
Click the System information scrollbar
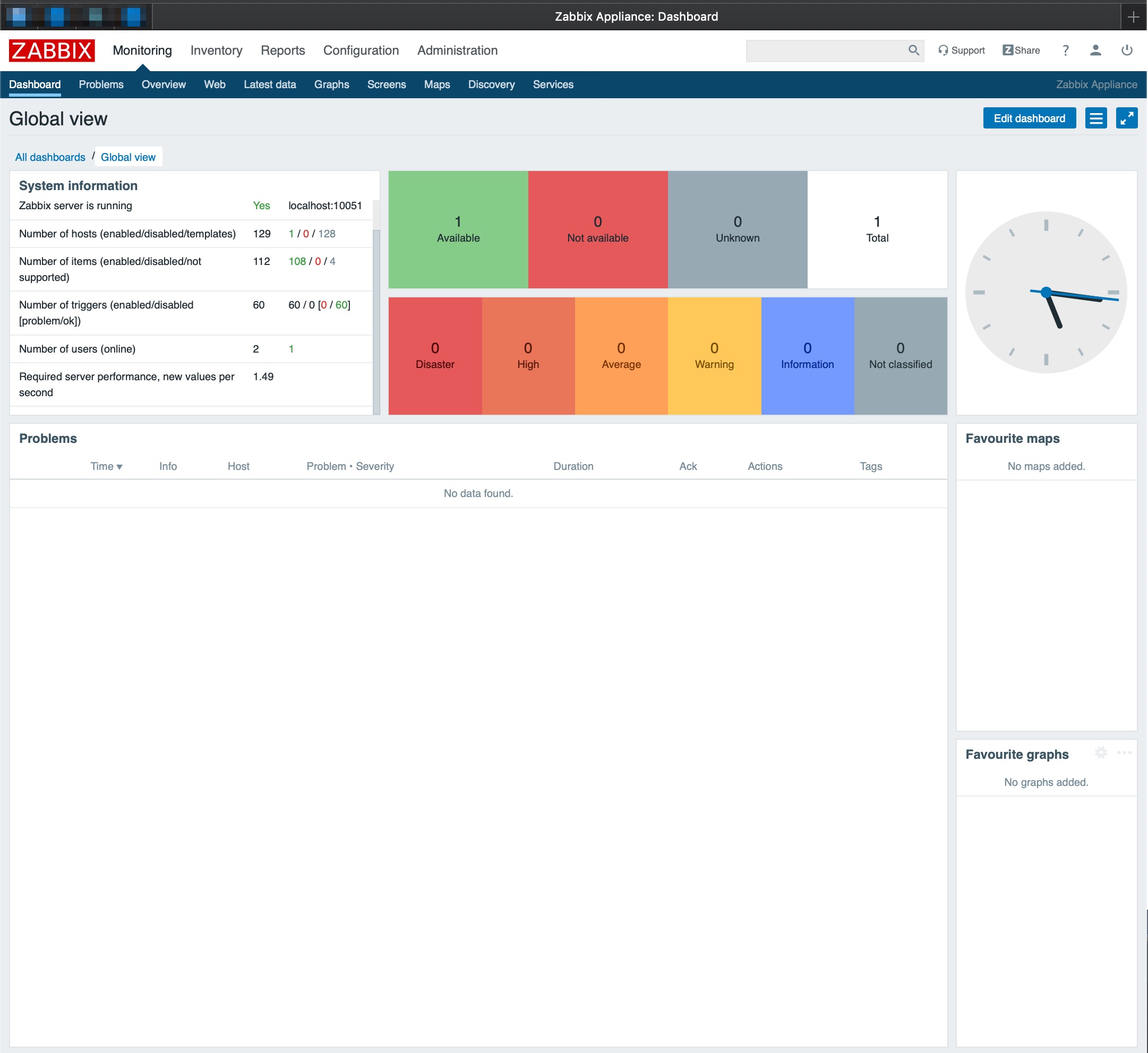click(x=376, y=319)
